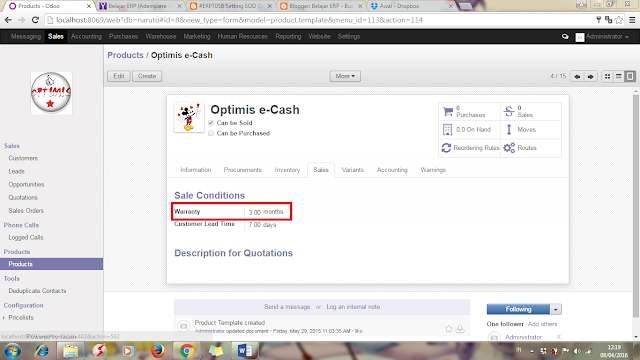
Task: Expand the More dropdown button
Action: click(345, 76)
